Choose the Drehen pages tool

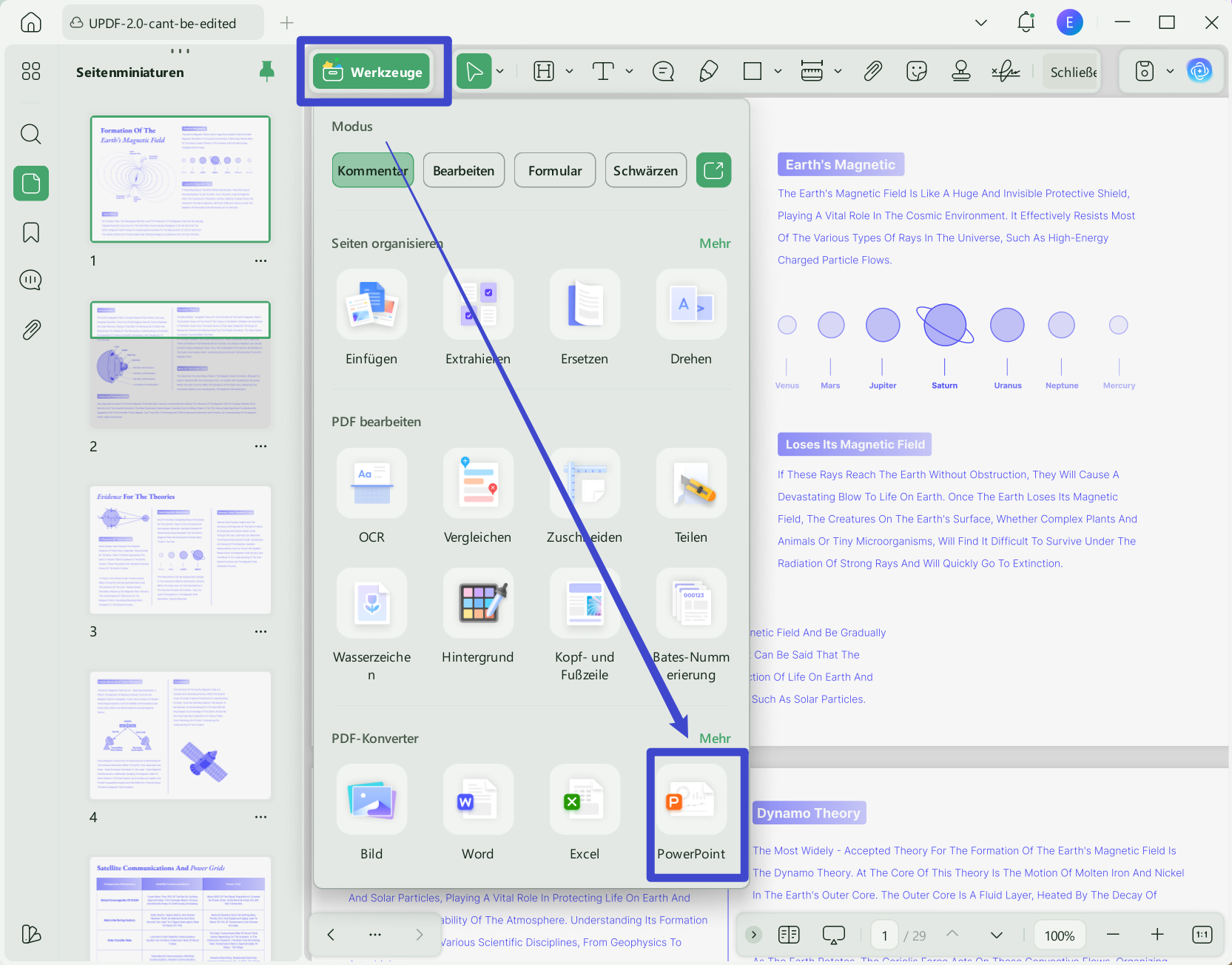click(691, 318)
